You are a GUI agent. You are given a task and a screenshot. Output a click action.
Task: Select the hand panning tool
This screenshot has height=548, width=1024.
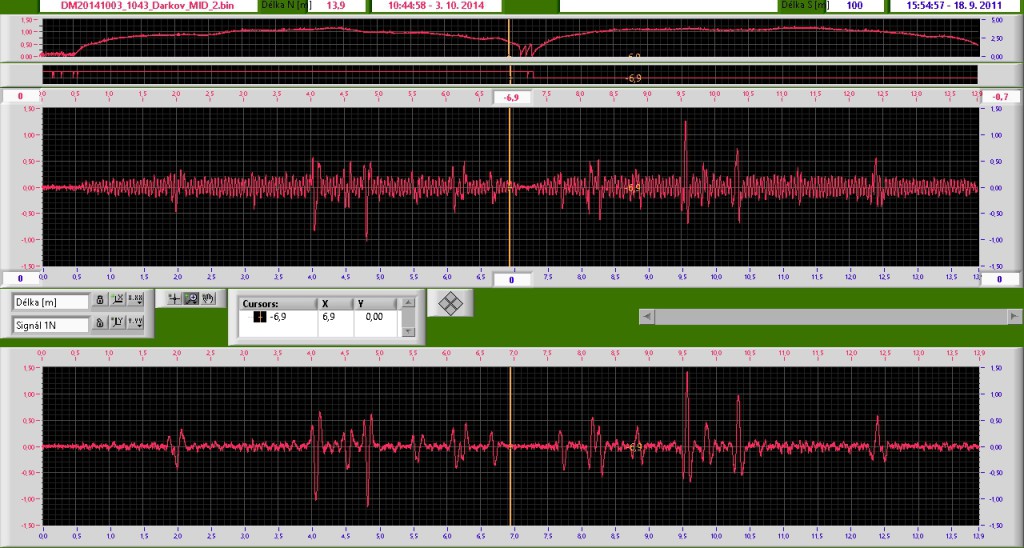tap(208, 298)
